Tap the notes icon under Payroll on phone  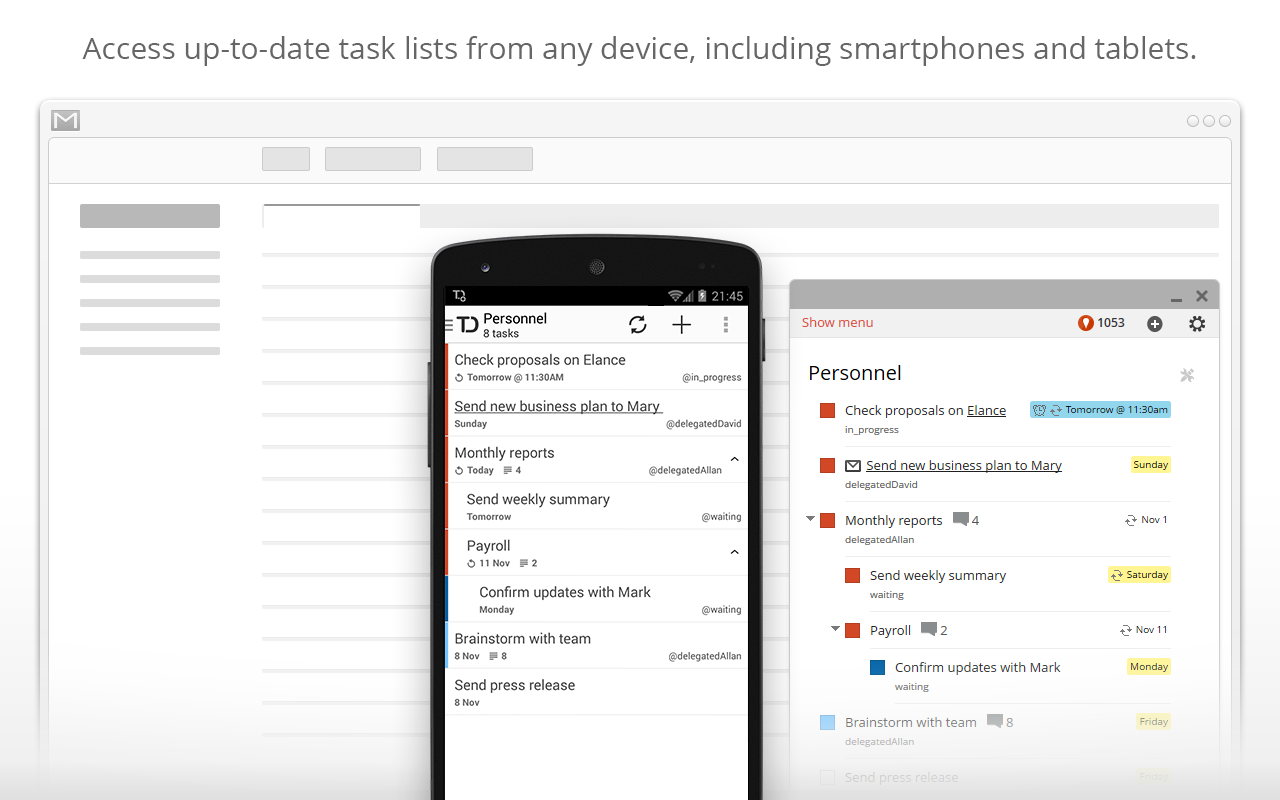[524, 563]
